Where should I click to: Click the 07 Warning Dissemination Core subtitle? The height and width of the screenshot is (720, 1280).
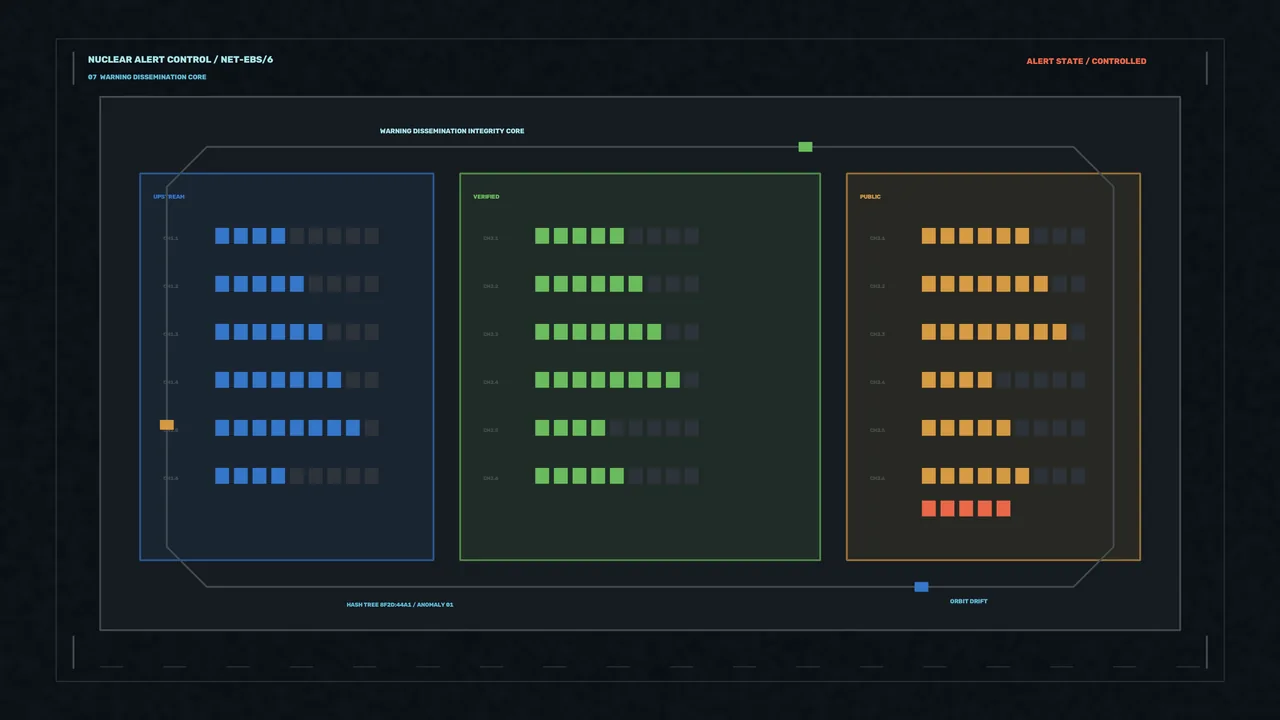click(147, 77)
